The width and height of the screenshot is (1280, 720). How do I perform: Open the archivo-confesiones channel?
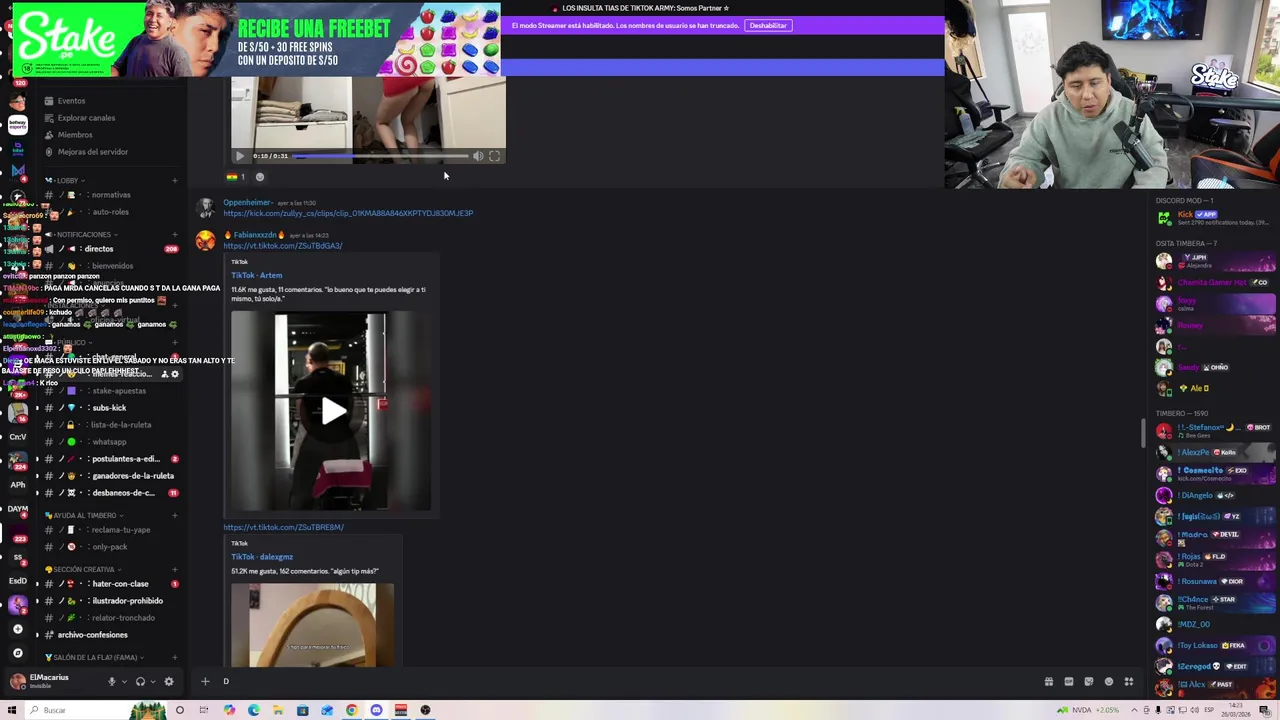110,635
